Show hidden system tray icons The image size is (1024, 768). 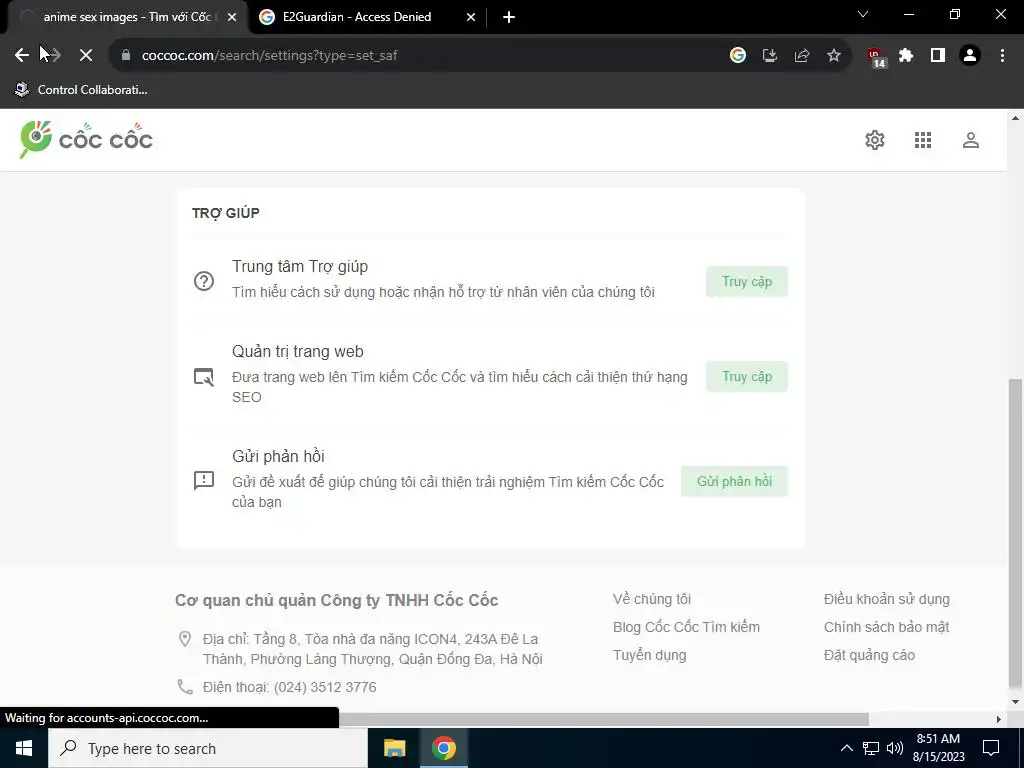coord(846,748)
